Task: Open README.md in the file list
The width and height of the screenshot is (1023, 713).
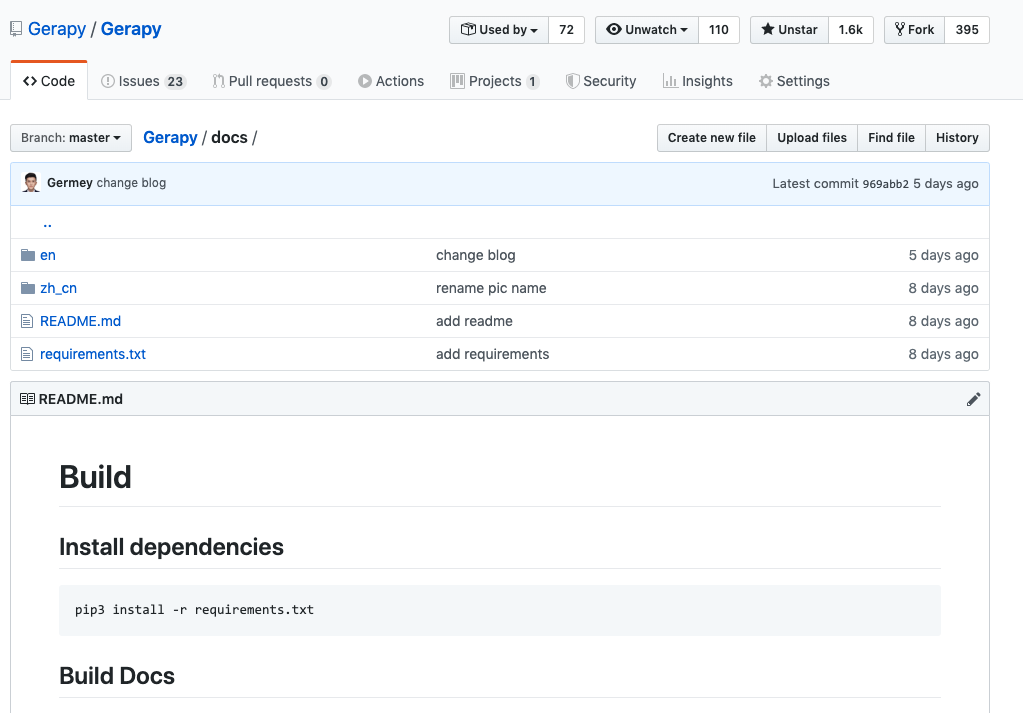Action: pyautogui.click(x=80, y=321)
